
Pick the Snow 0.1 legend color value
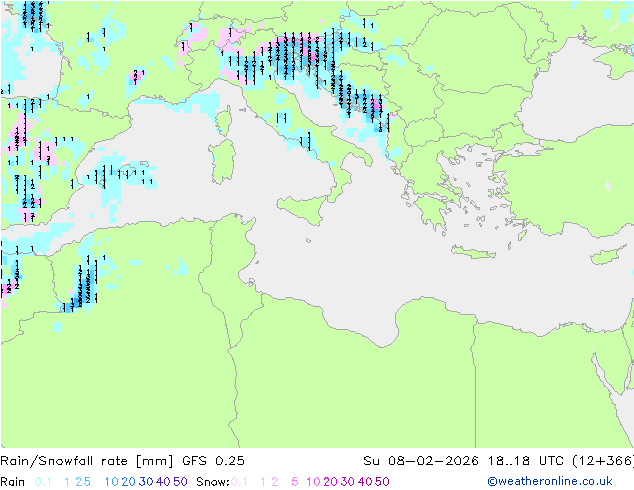[x=239, y=482]
